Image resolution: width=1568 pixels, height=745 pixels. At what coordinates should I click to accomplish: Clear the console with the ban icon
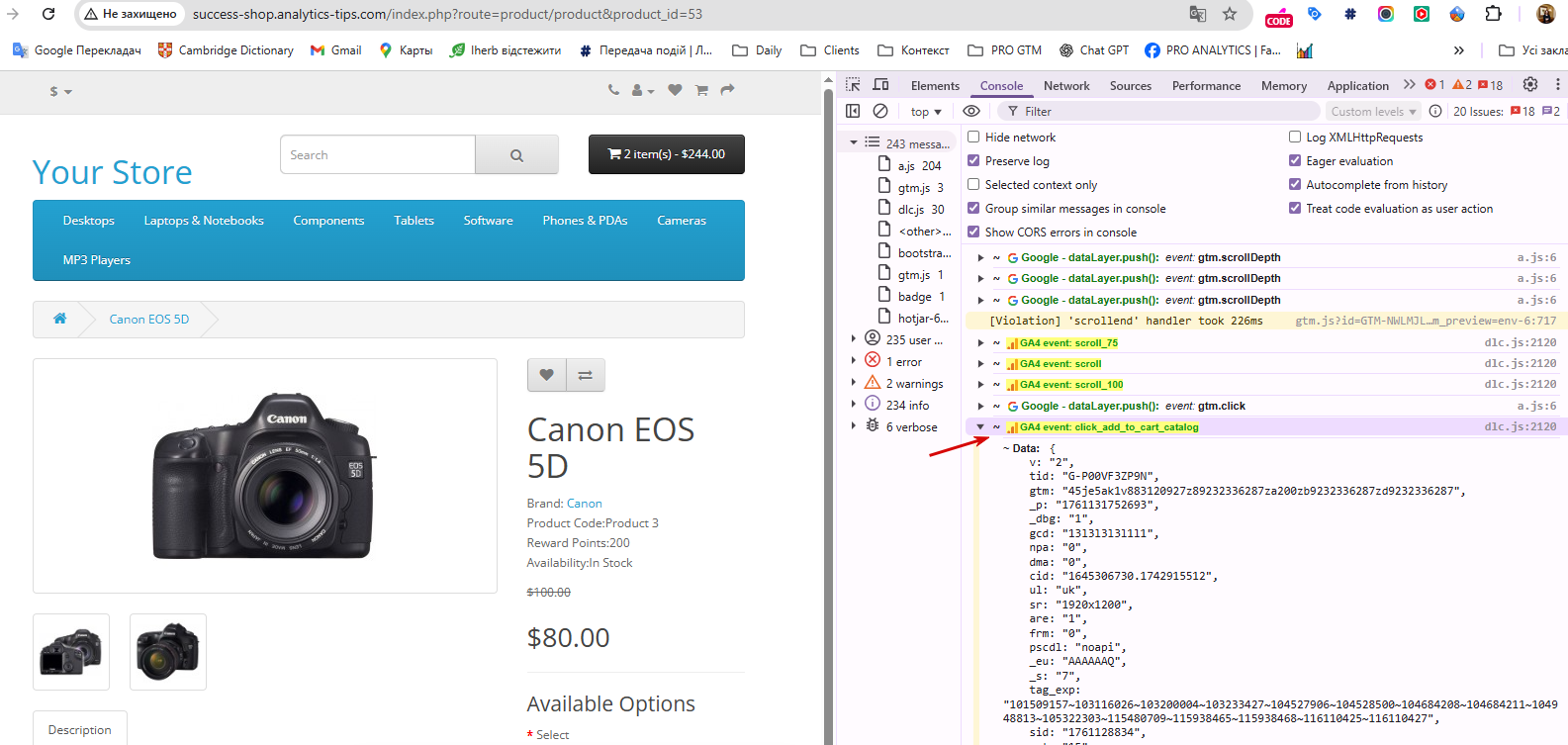880,111
